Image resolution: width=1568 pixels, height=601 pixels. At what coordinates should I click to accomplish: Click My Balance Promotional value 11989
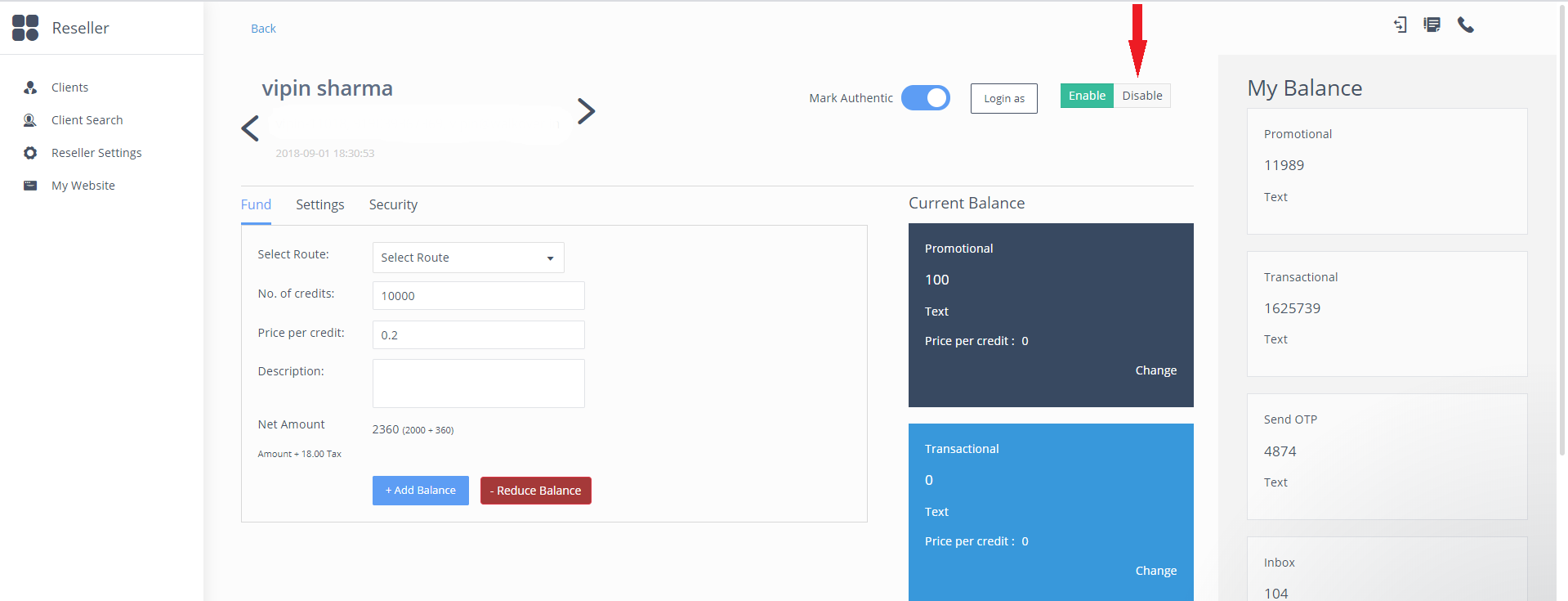[1284, 165]
